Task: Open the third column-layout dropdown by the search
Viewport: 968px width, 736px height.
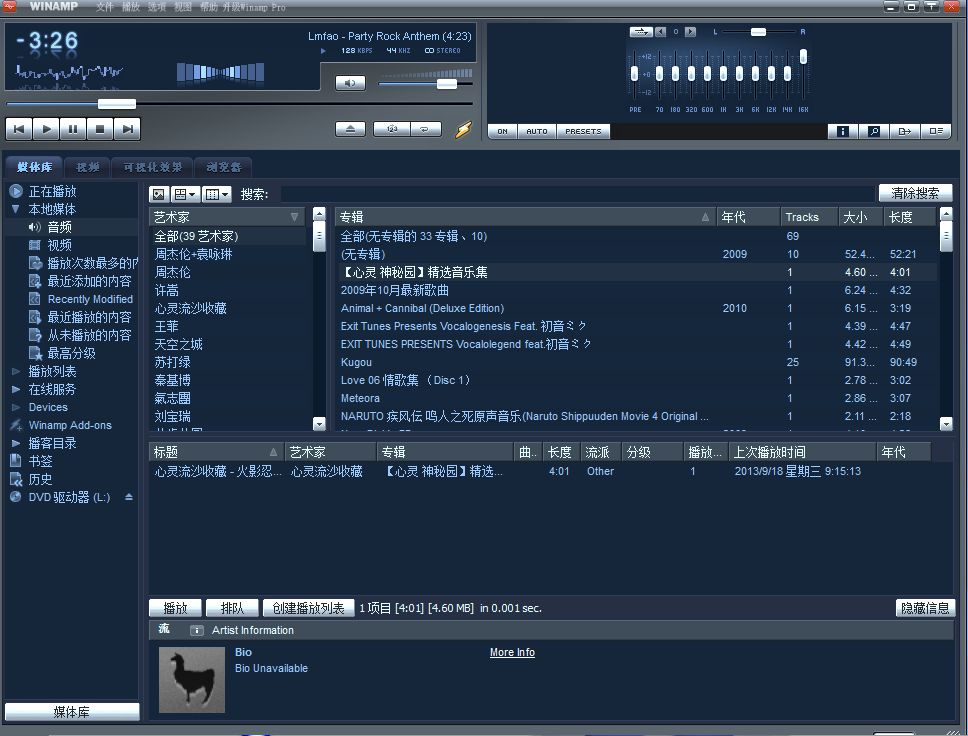Action: coord(217,194)
